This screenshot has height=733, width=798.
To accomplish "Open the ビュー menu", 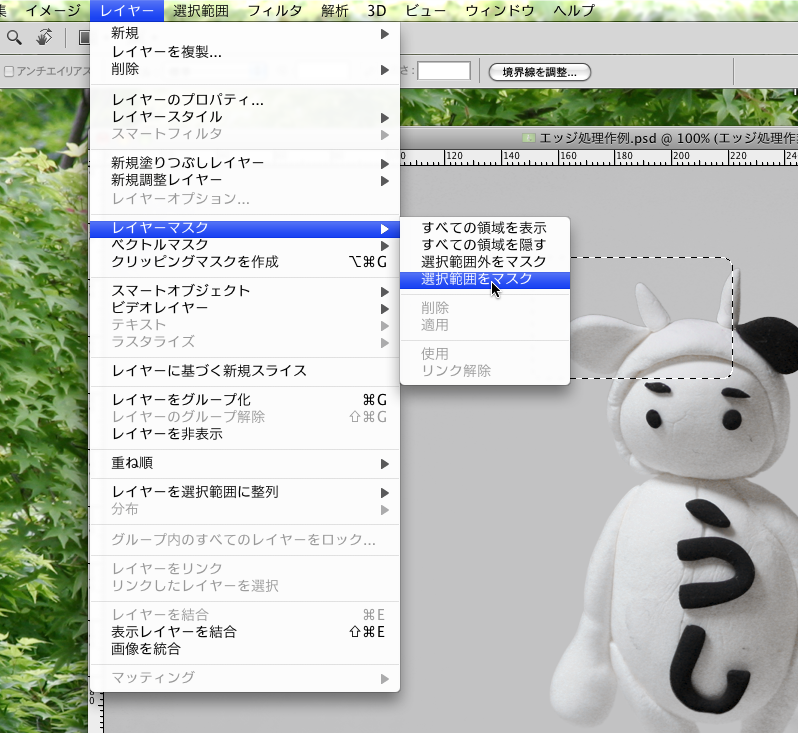I will [x=425, y=11].
